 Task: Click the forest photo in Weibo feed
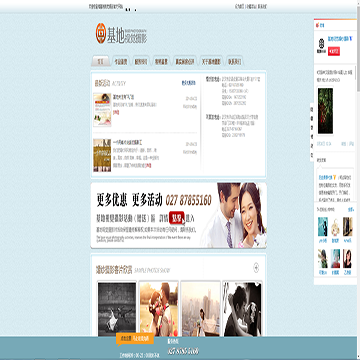(325, 111)
